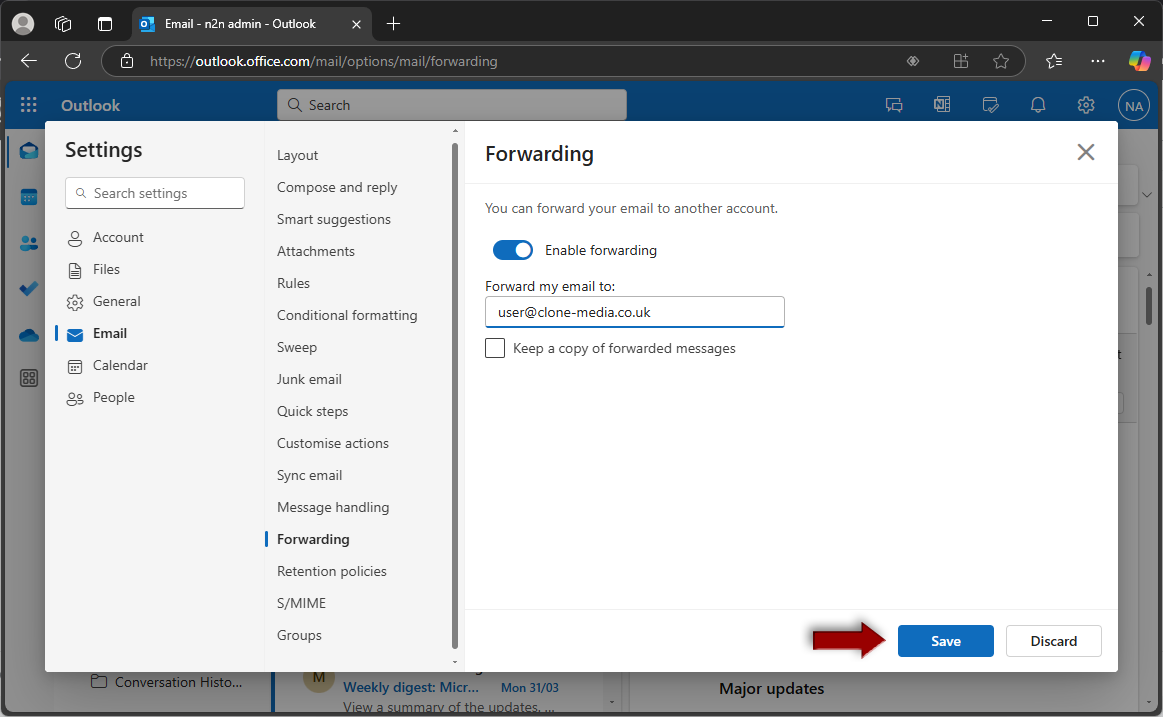
Task: Select the Forwarding settings item
Action: tap(313, 539)
